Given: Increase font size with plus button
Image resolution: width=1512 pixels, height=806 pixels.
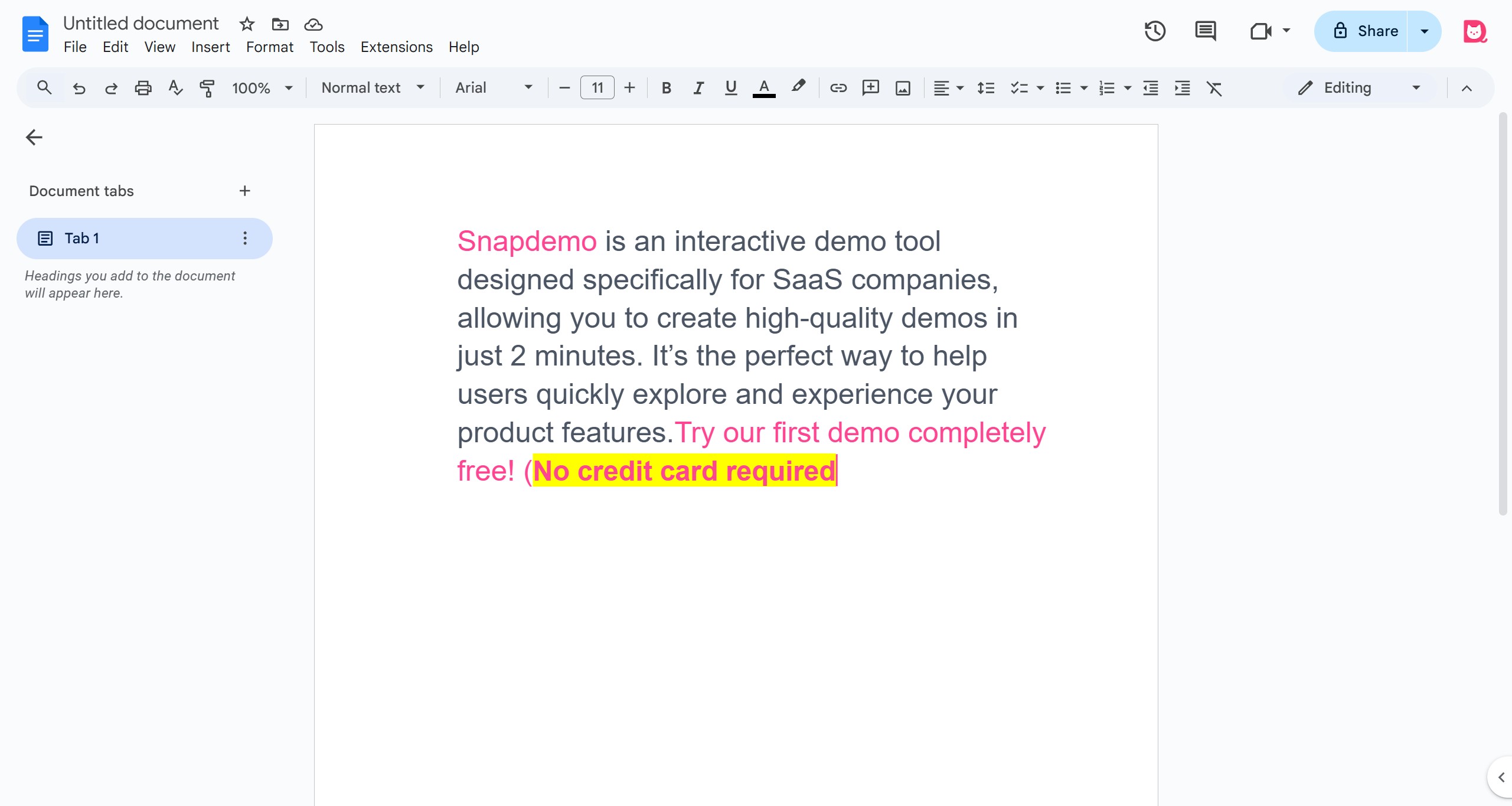Looking at the screenshot, I should point(630,88).
